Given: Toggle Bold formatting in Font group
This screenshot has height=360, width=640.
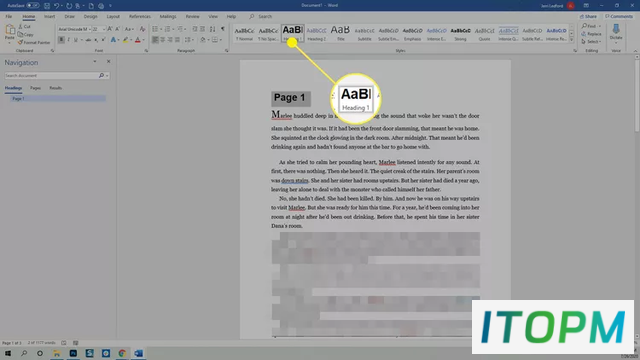Looking at the screenshot, I should click(61, 40).
